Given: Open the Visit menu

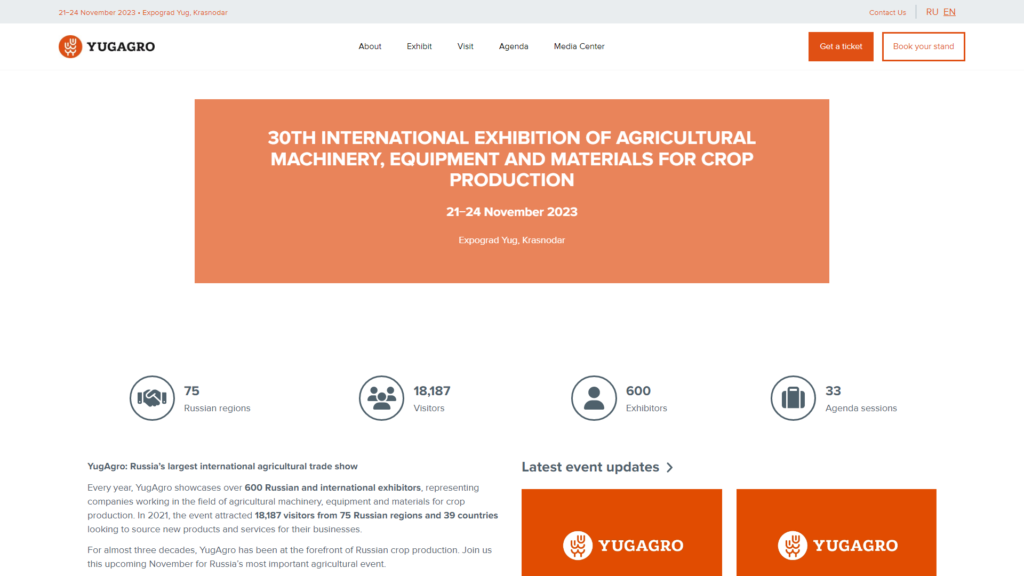Looking at the screenshot, I should coord(465,46).
